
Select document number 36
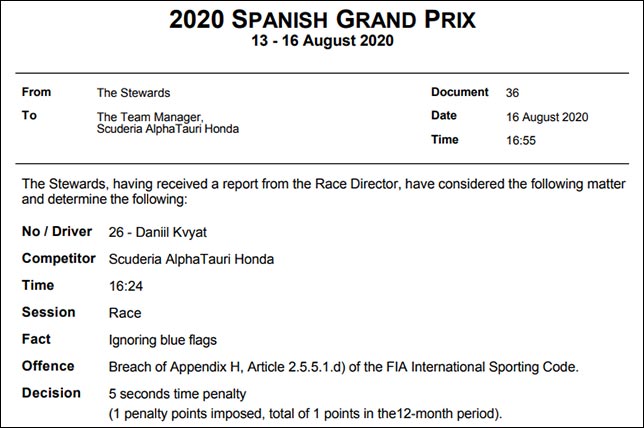(513, 92)
